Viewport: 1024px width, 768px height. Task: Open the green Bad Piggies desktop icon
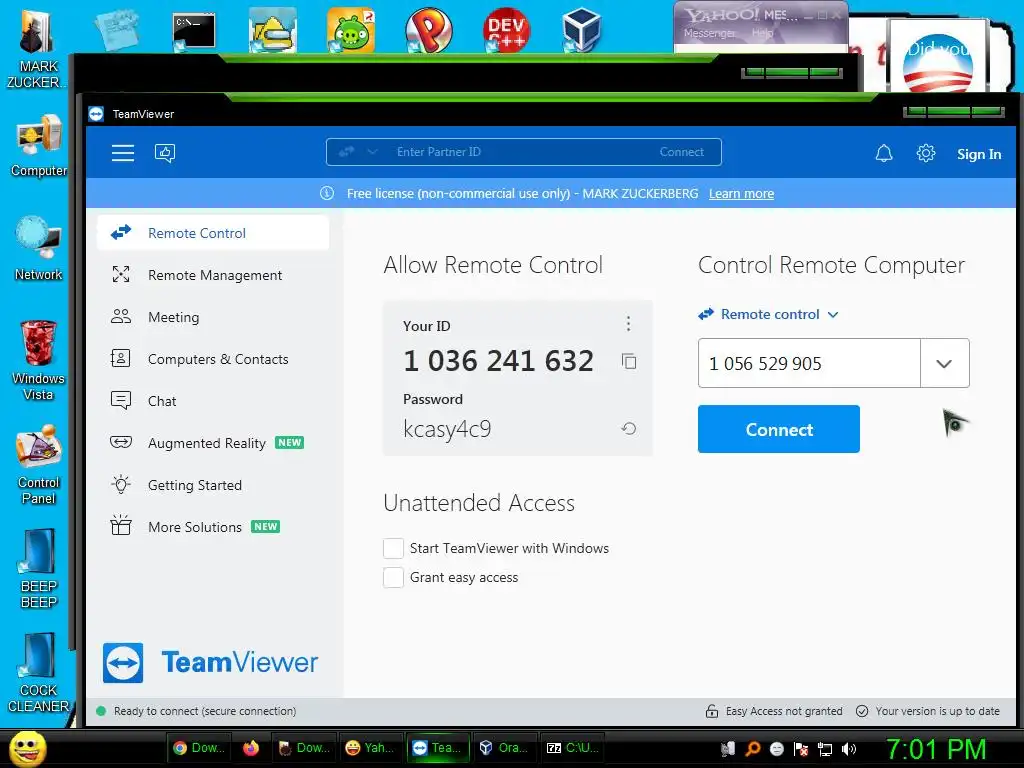click(351, 30)
